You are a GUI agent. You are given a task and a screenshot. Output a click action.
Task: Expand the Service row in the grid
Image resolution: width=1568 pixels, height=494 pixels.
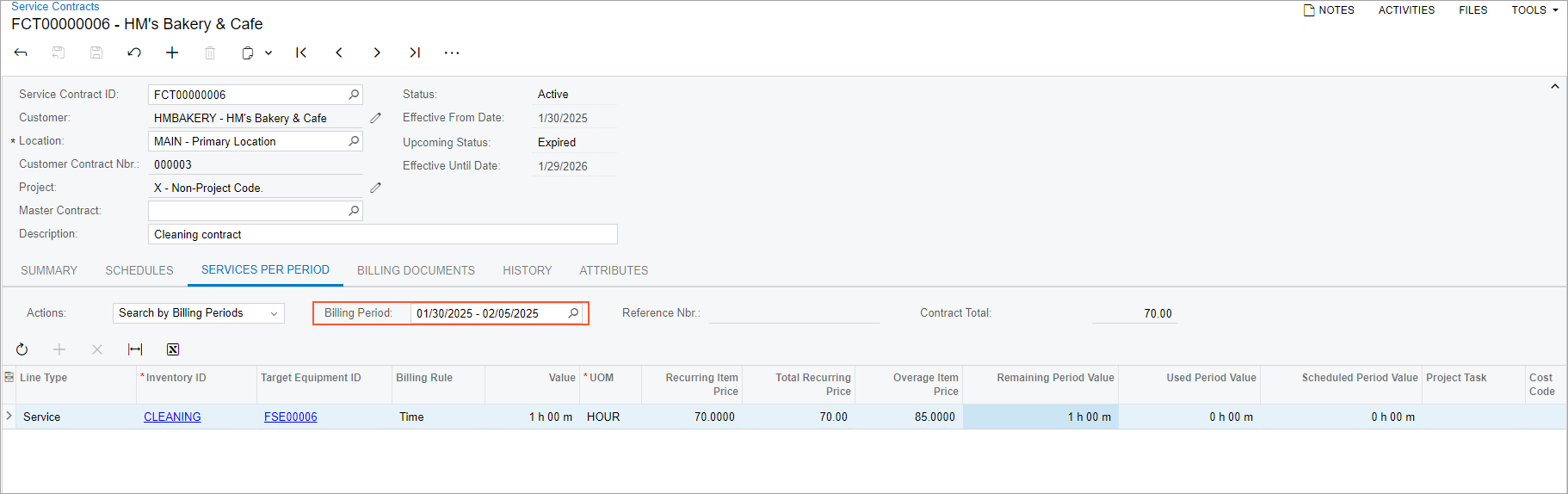click(x=9, y=417)
